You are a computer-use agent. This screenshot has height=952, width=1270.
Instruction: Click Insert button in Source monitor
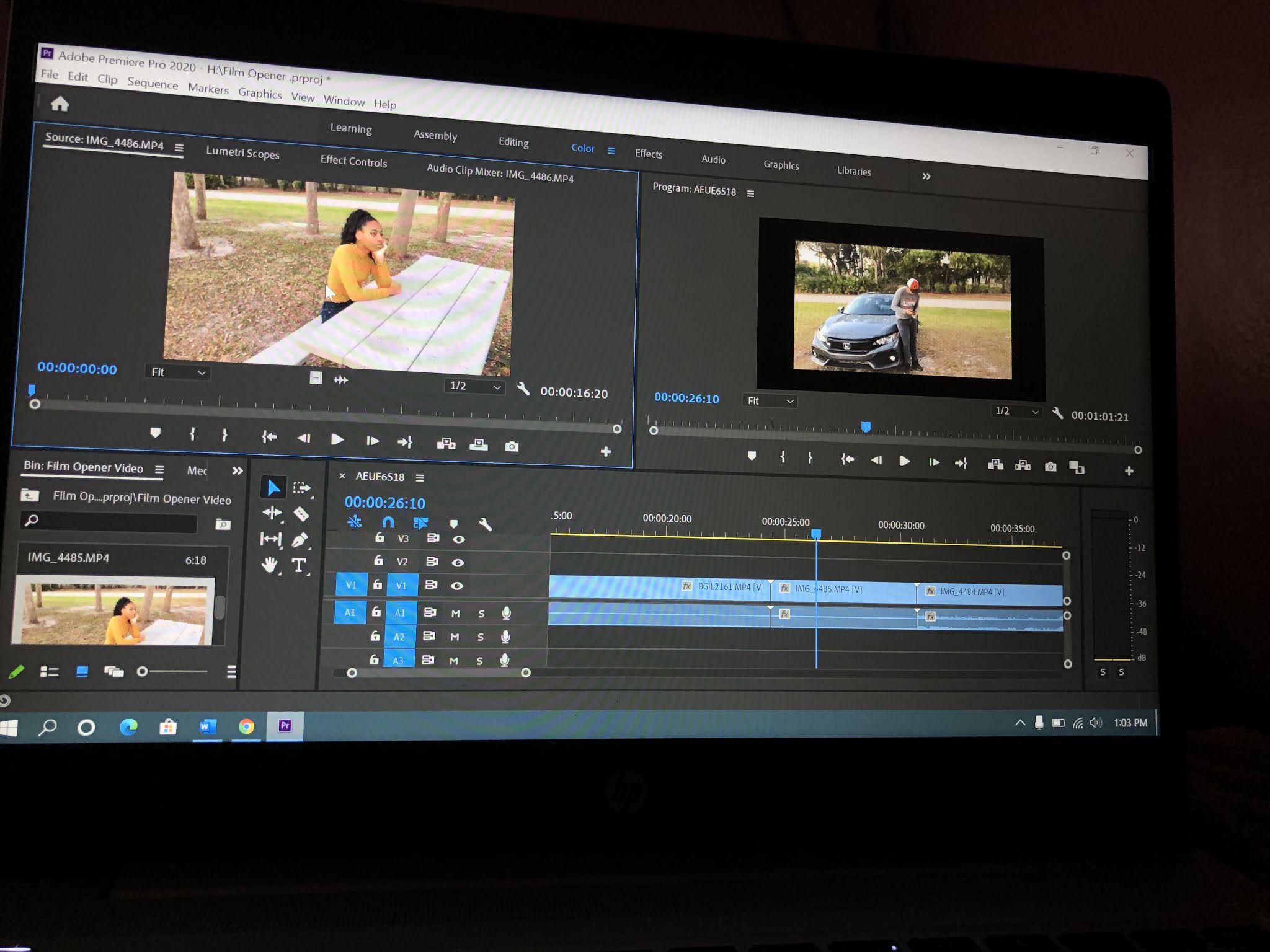coord(446,444)
